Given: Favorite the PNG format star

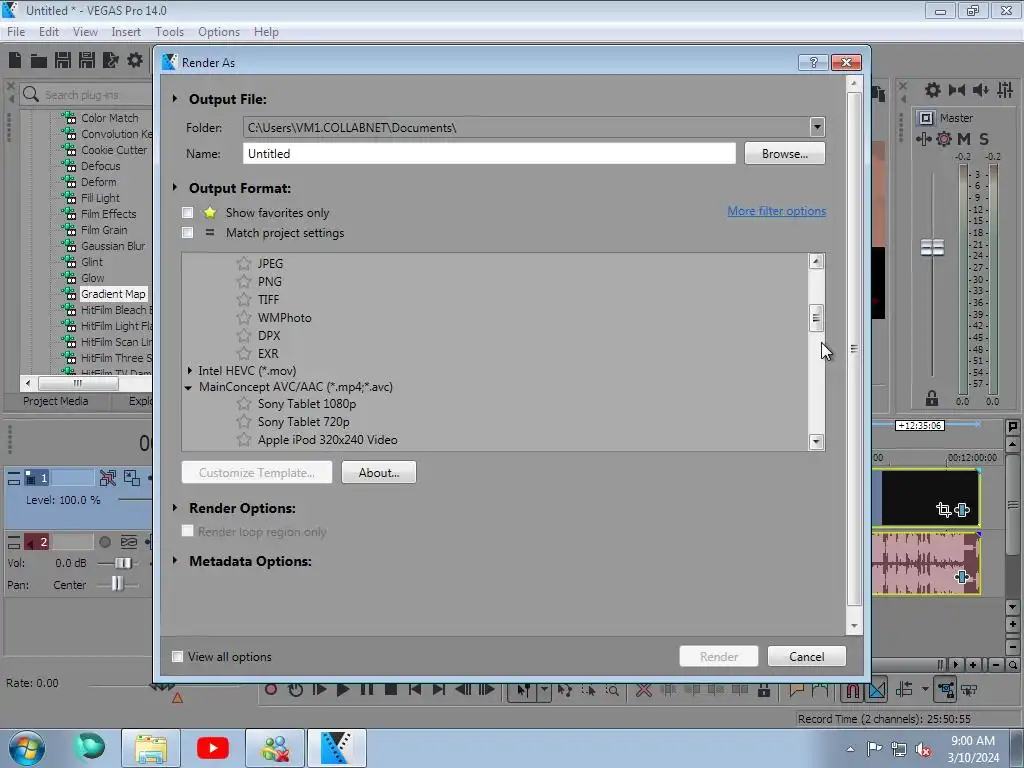Looking at the screenshot, I should coord(244,281).
